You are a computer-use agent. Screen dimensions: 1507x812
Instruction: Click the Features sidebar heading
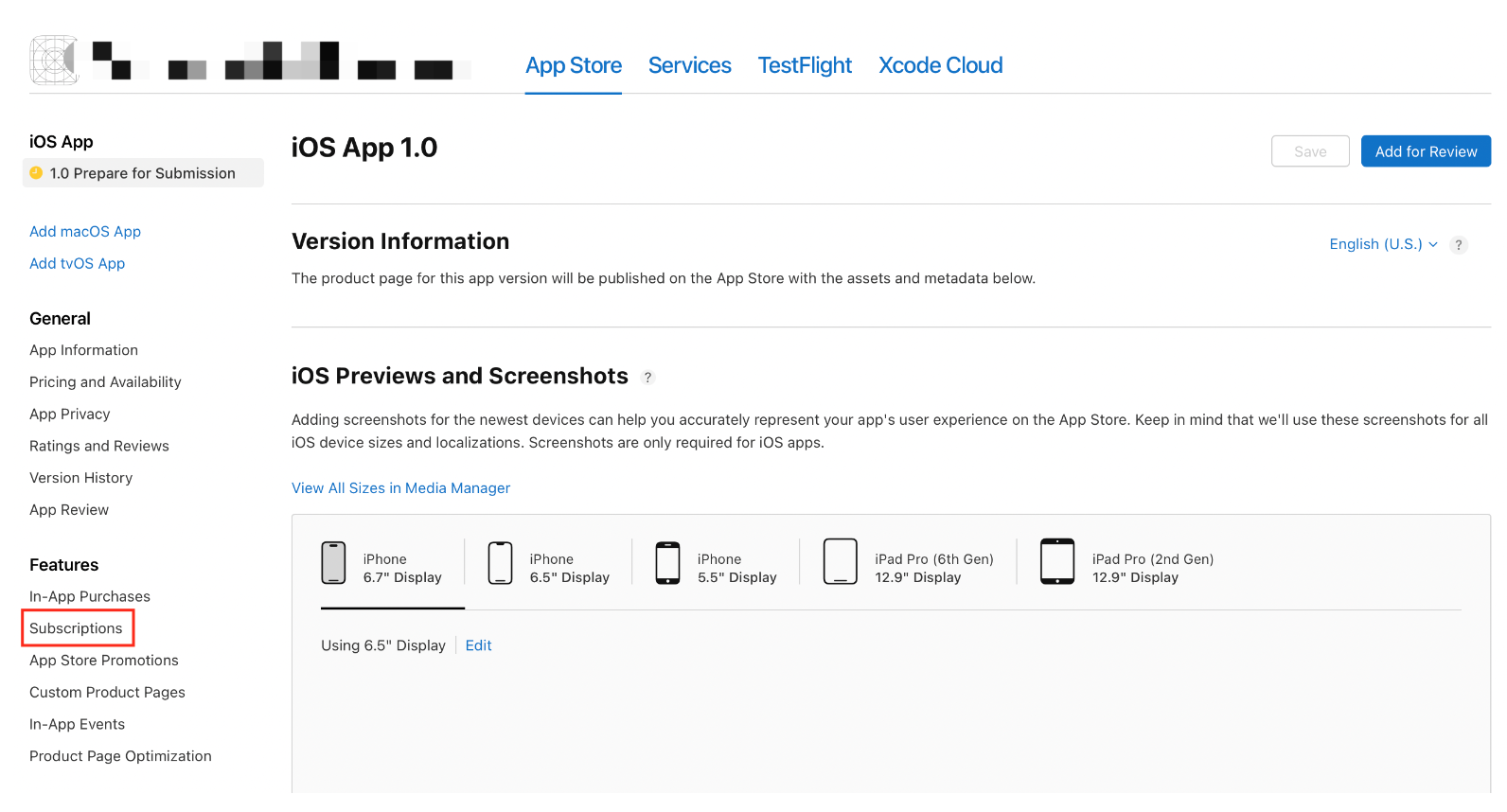(63, 565)
